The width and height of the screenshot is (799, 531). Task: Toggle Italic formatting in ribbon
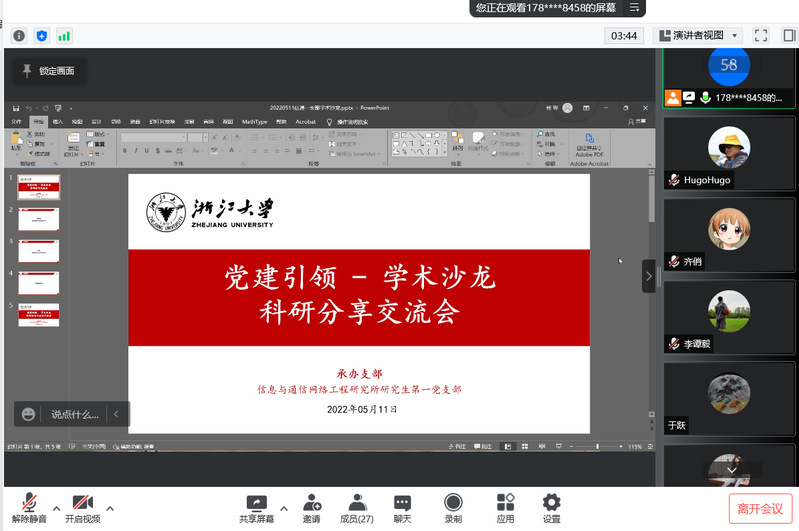[x=136, y=151]
